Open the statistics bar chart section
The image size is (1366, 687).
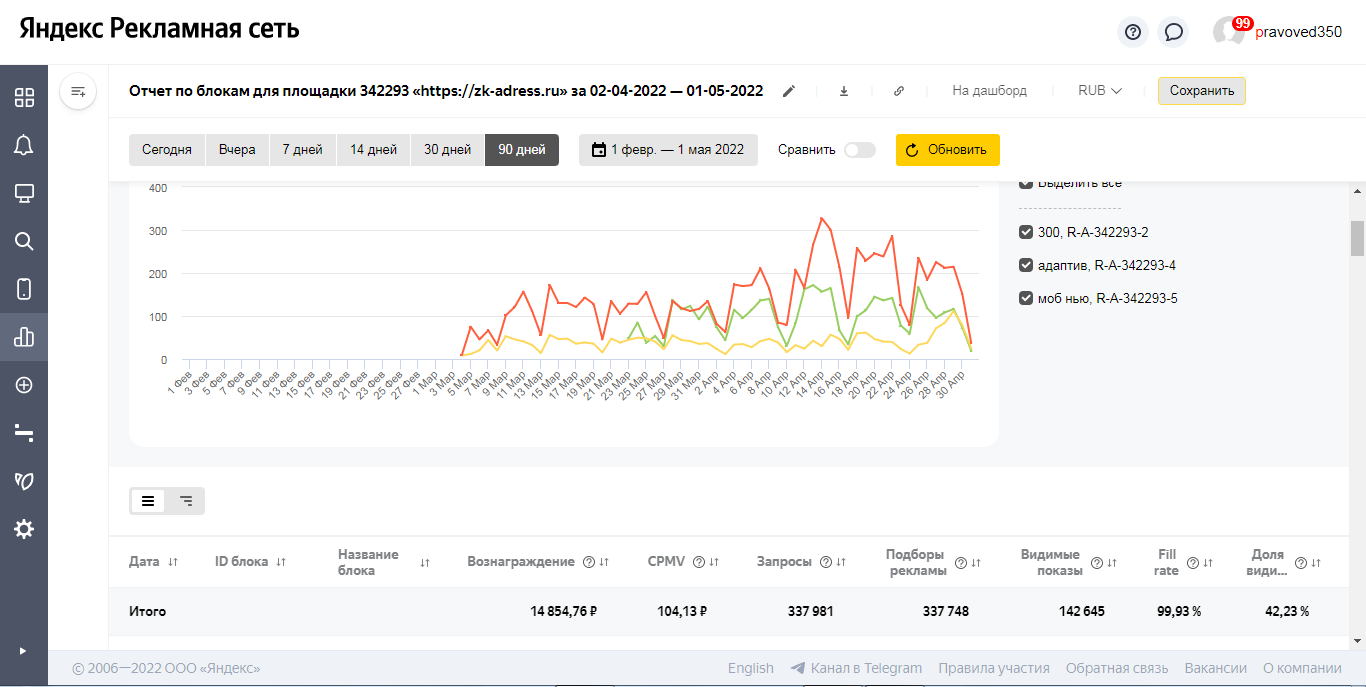(24, 337)
